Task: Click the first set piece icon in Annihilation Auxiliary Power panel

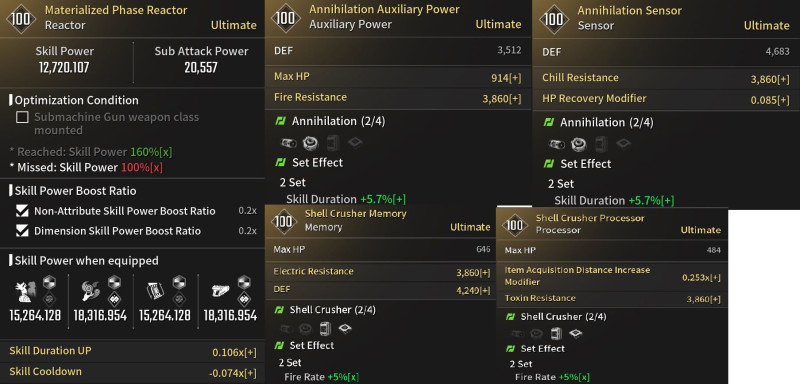Action: (x=289, y=143)
